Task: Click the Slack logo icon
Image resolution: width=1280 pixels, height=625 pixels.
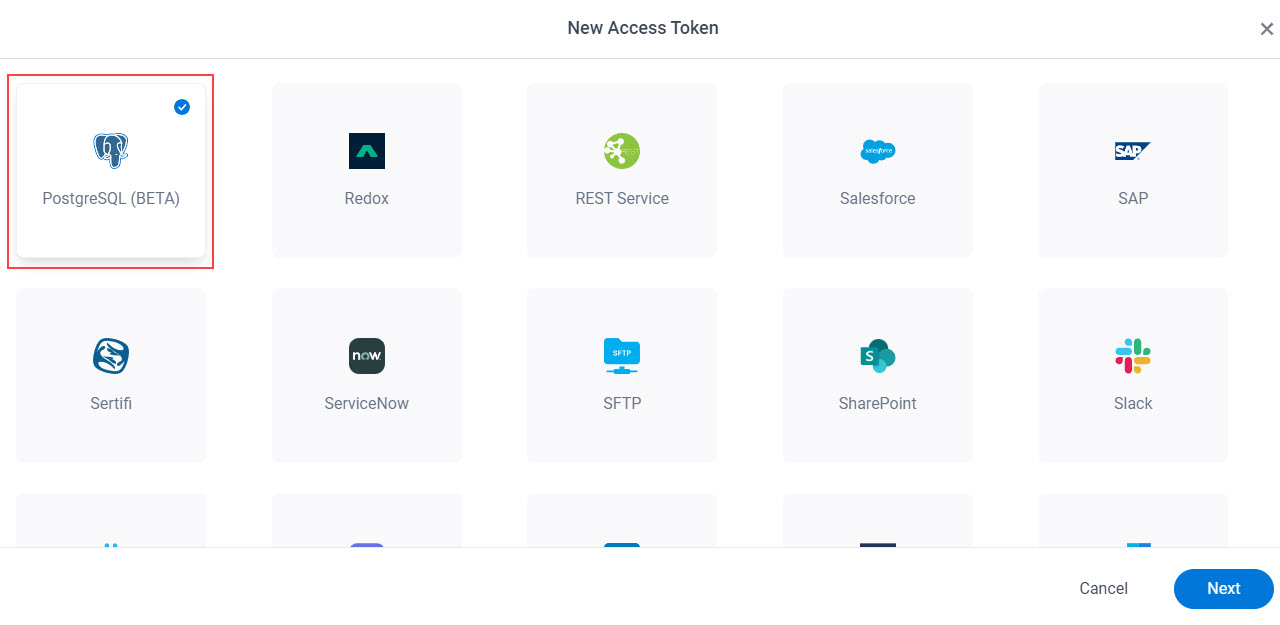Action: point(1133,356)
